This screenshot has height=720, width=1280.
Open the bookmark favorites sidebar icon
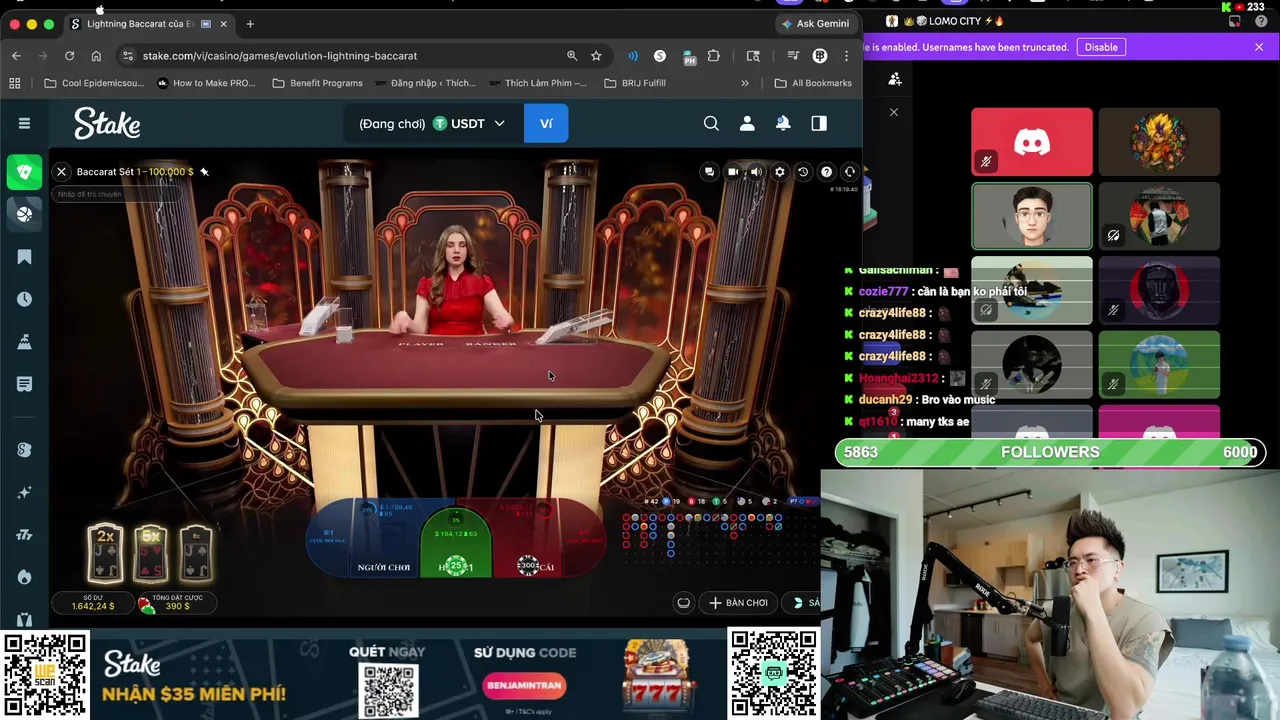coord(24,257)
